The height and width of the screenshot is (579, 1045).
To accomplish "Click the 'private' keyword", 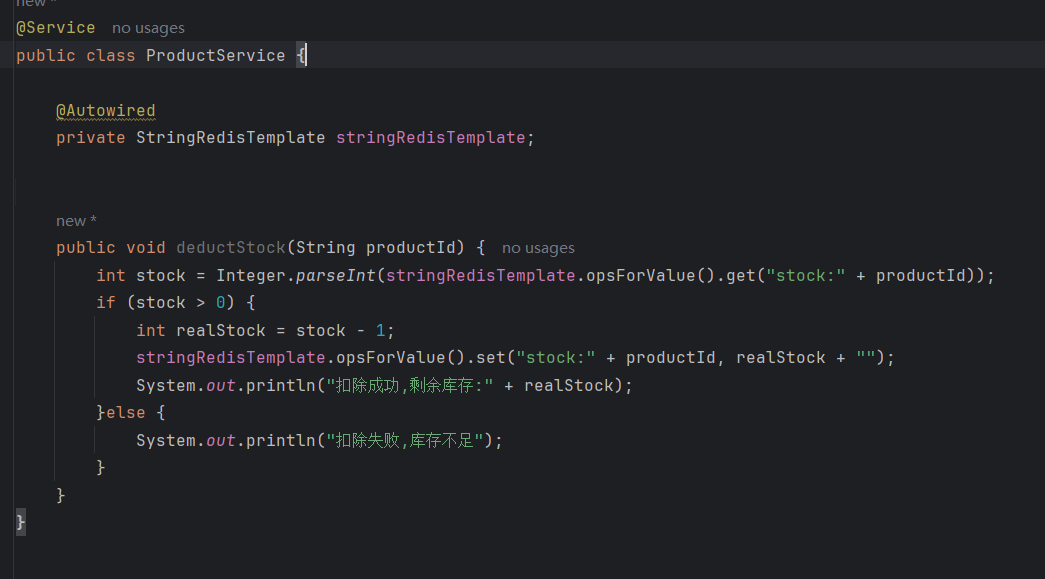I will (91, 138).
